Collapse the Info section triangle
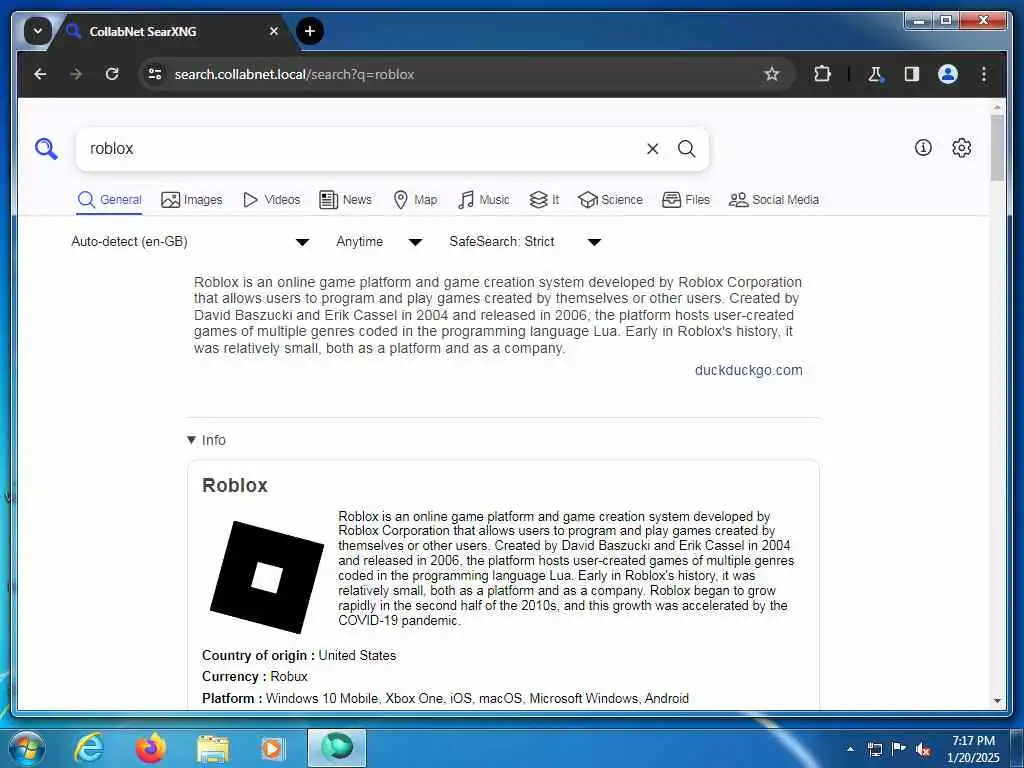The width and height of the screenshot is (1024, 768). [191, 440]
